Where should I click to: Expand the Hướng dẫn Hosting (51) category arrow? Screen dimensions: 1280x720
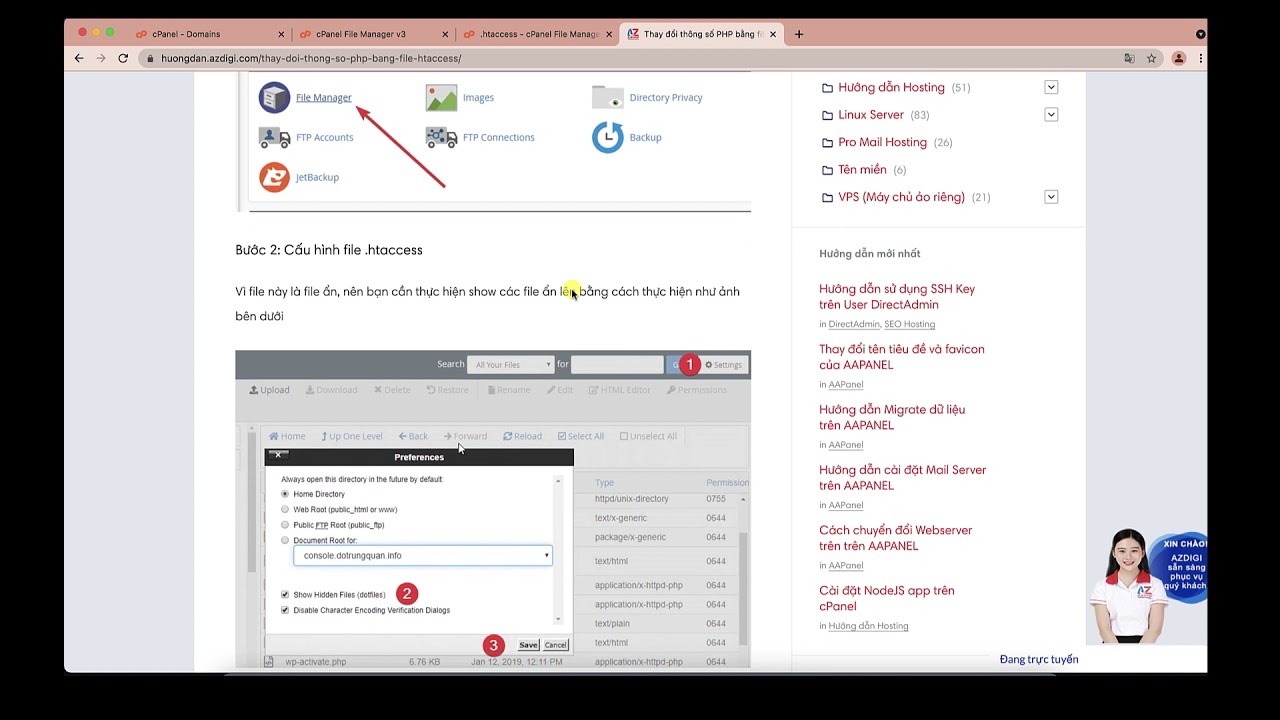(x=1051, y=87)
